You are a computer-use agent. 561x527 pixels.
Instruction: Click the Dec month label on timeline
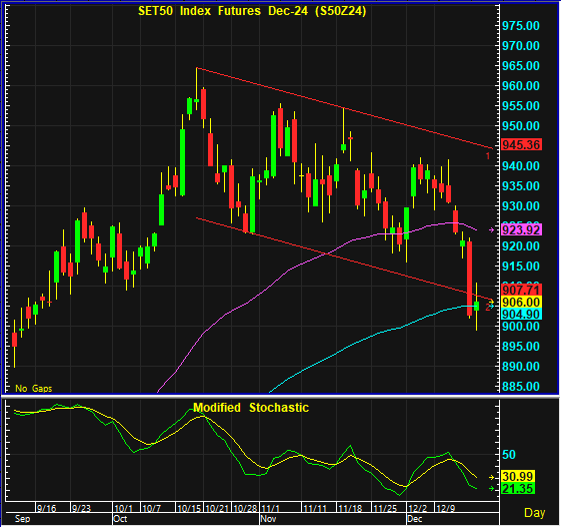click(x=415, y=519)
